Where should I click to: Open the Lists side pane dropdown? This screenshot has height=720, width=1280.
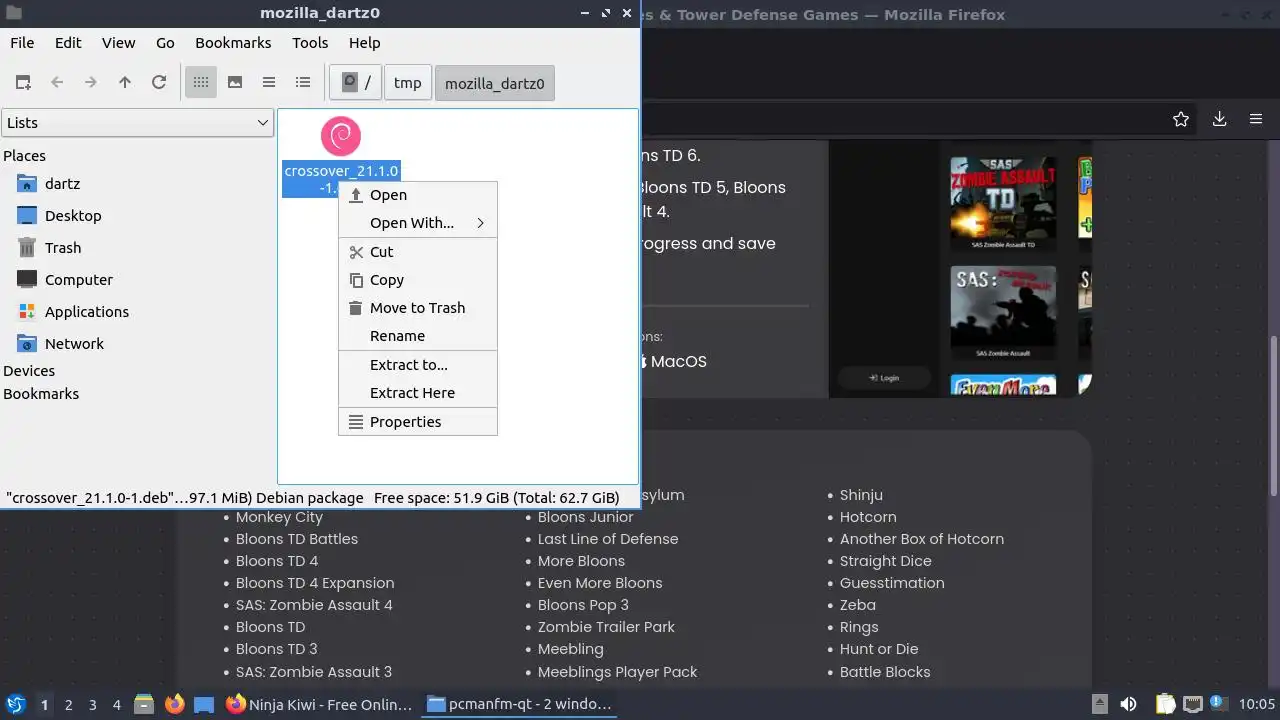point(137,123)
